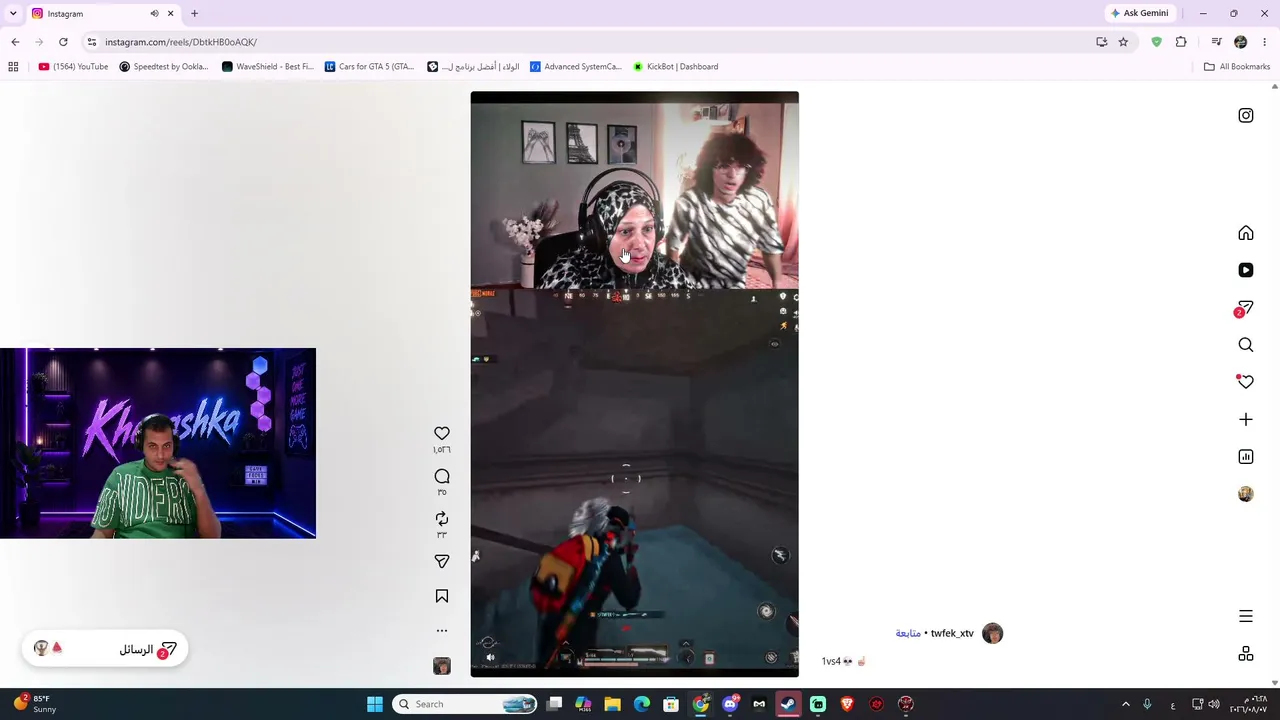Open Instagram Search magnifier

[1246, 345]
